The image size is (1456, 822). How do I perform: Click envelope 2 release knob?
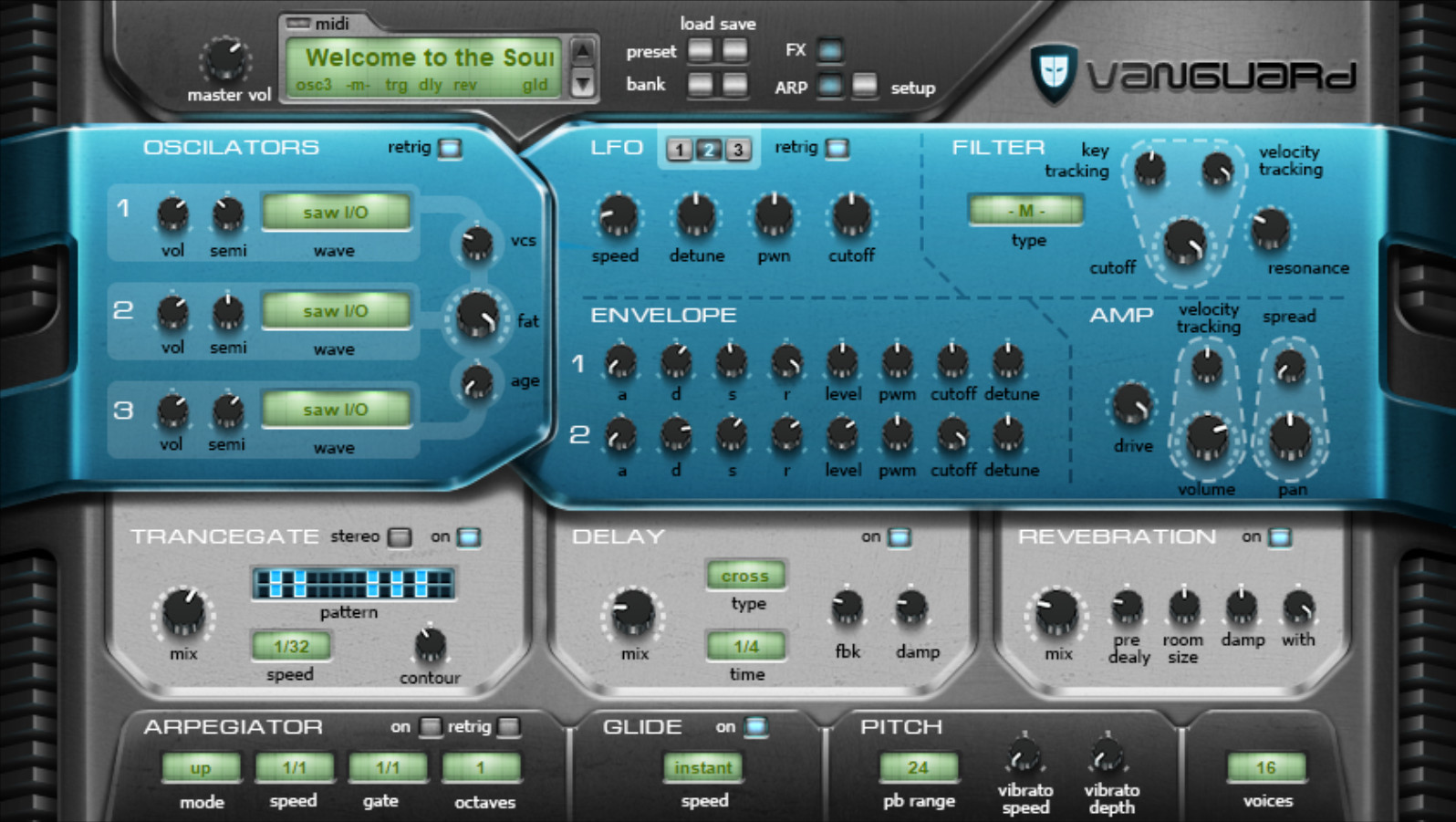click(x=786, y=436)
